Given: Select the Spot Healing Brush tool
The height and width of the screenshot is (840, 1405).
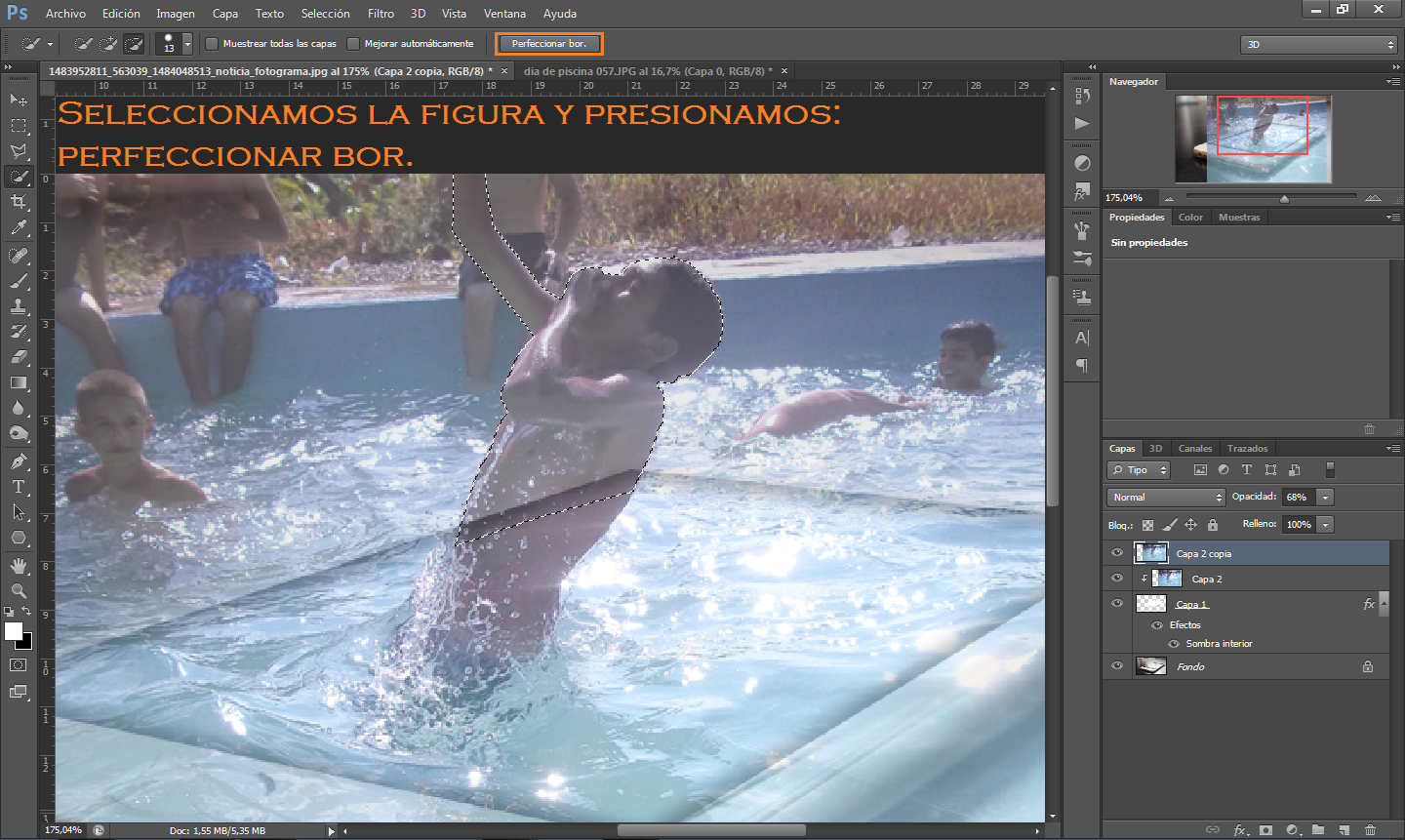Looking at the screenshot, I should [x=19, y=256].
